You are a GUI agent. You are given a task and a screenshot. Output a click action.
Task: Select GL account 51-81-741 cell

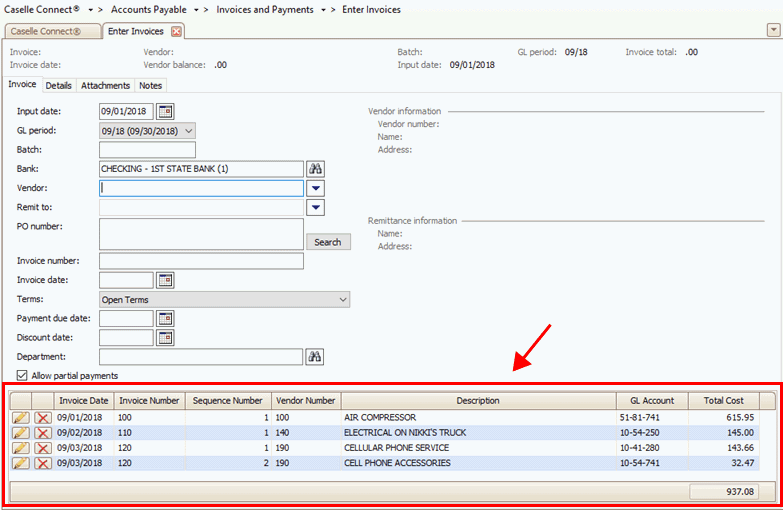pos(652,418)
